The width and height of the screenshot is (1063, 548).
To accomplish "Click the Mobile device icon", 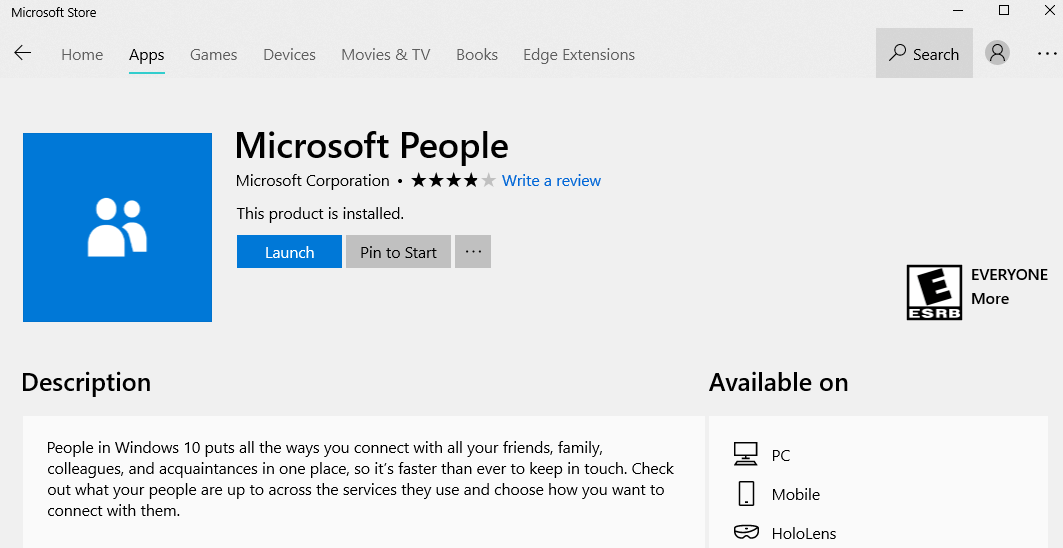I will [745, 494].
